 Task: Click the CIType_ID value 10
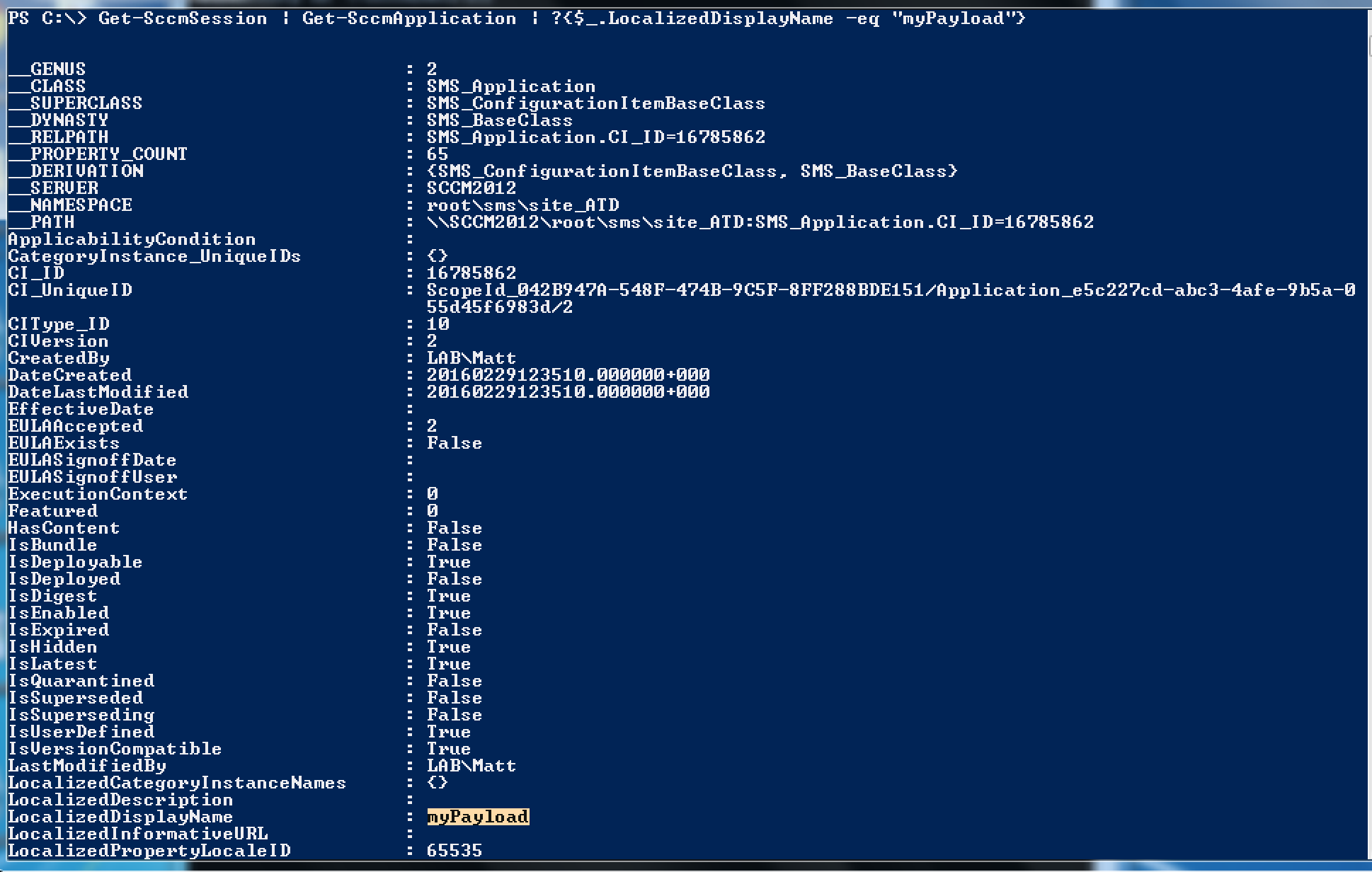[x=438, y=324]
